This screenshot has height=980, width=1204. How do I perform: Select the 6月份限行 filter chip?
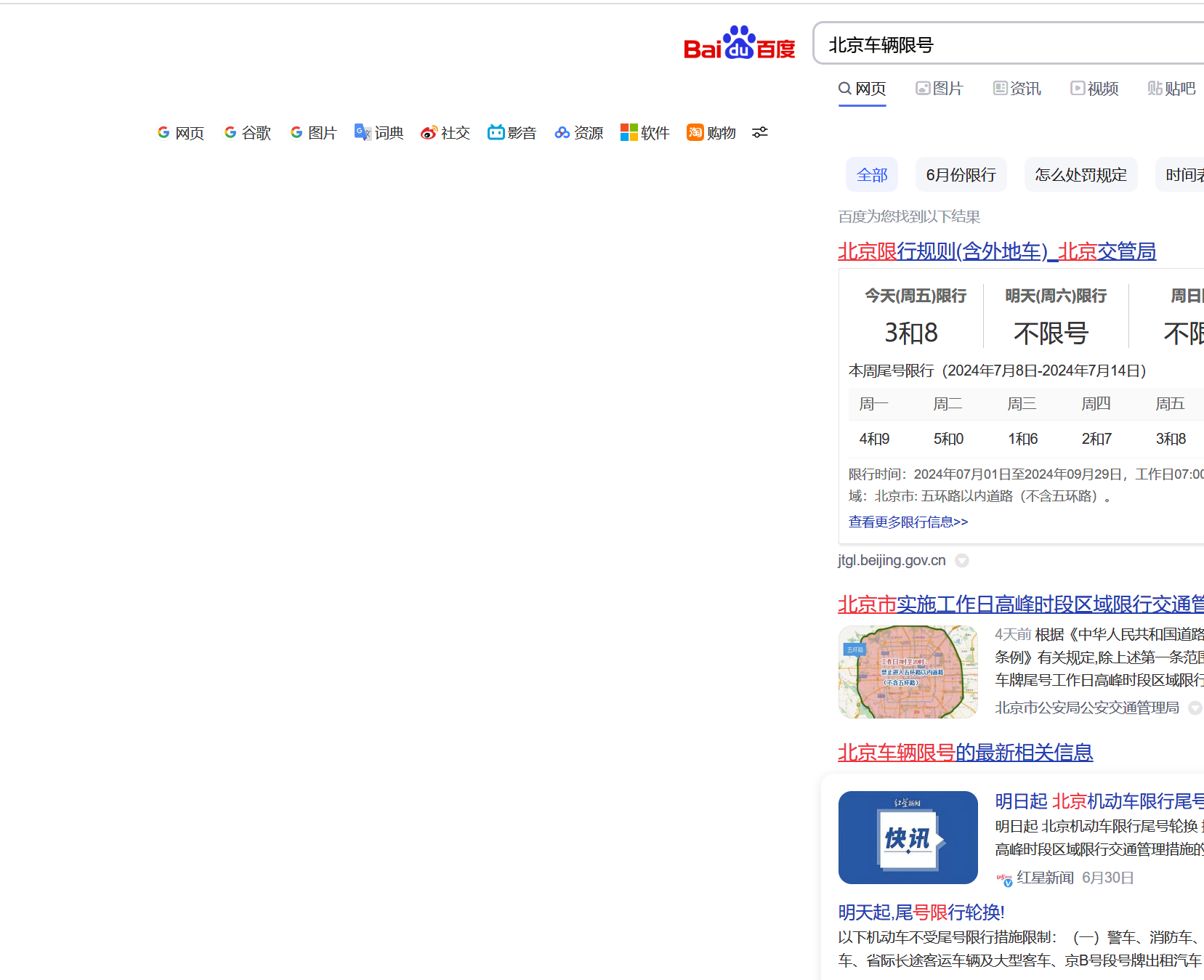(x=961, y=175)
